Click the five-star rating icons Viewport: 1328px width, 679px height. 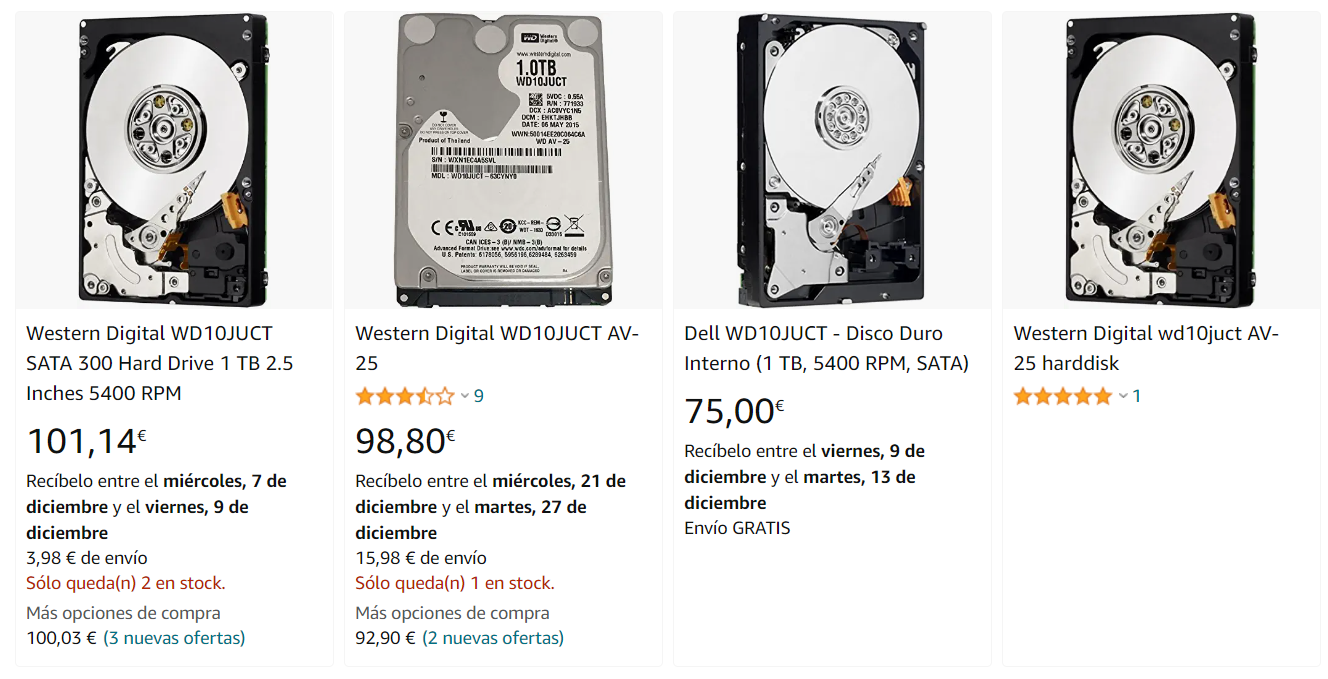coord(1062,396)
